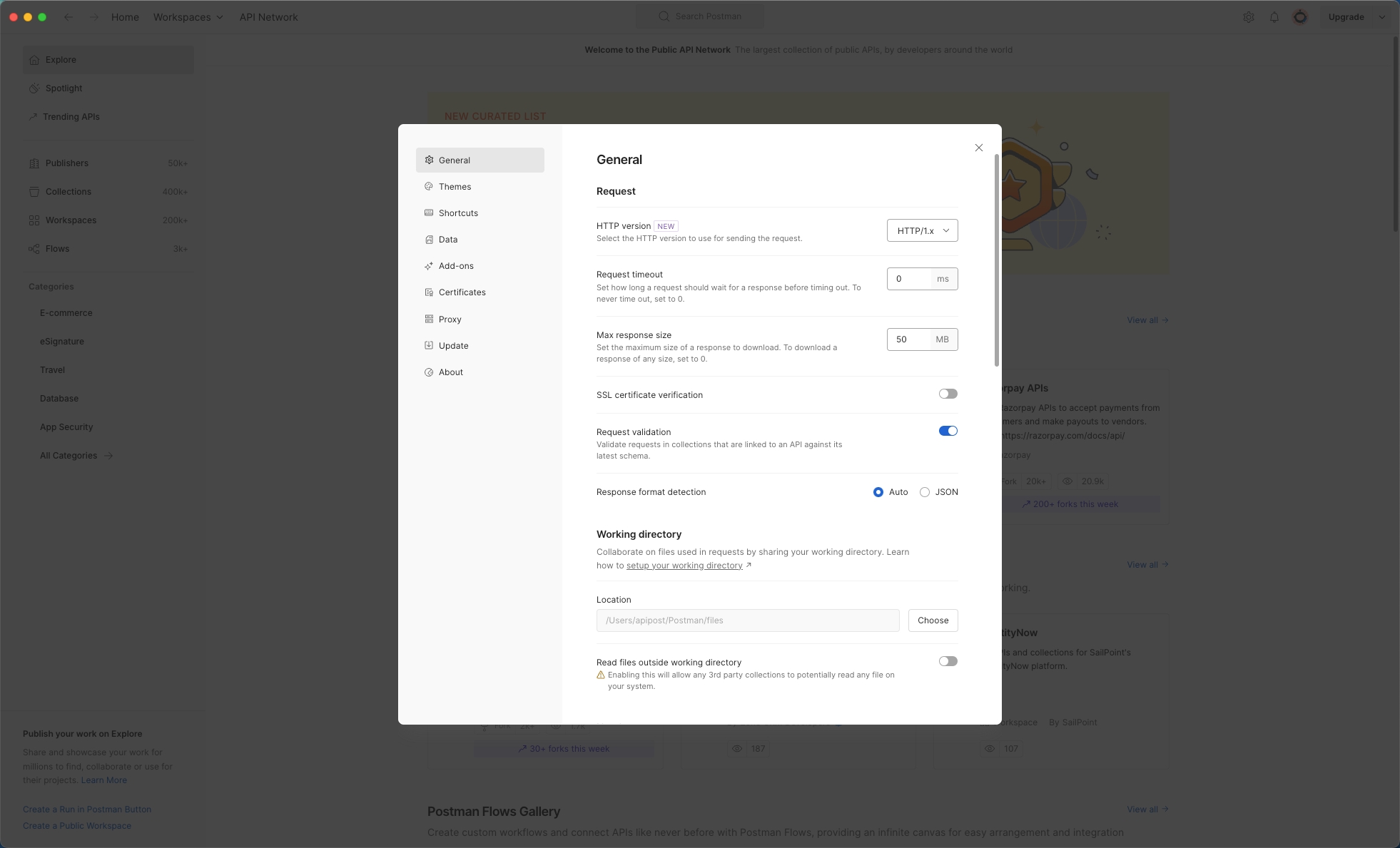Click Learn More link in sidebar
Viewport: 1400px width, 848px height.
click(x=104, y=780)
